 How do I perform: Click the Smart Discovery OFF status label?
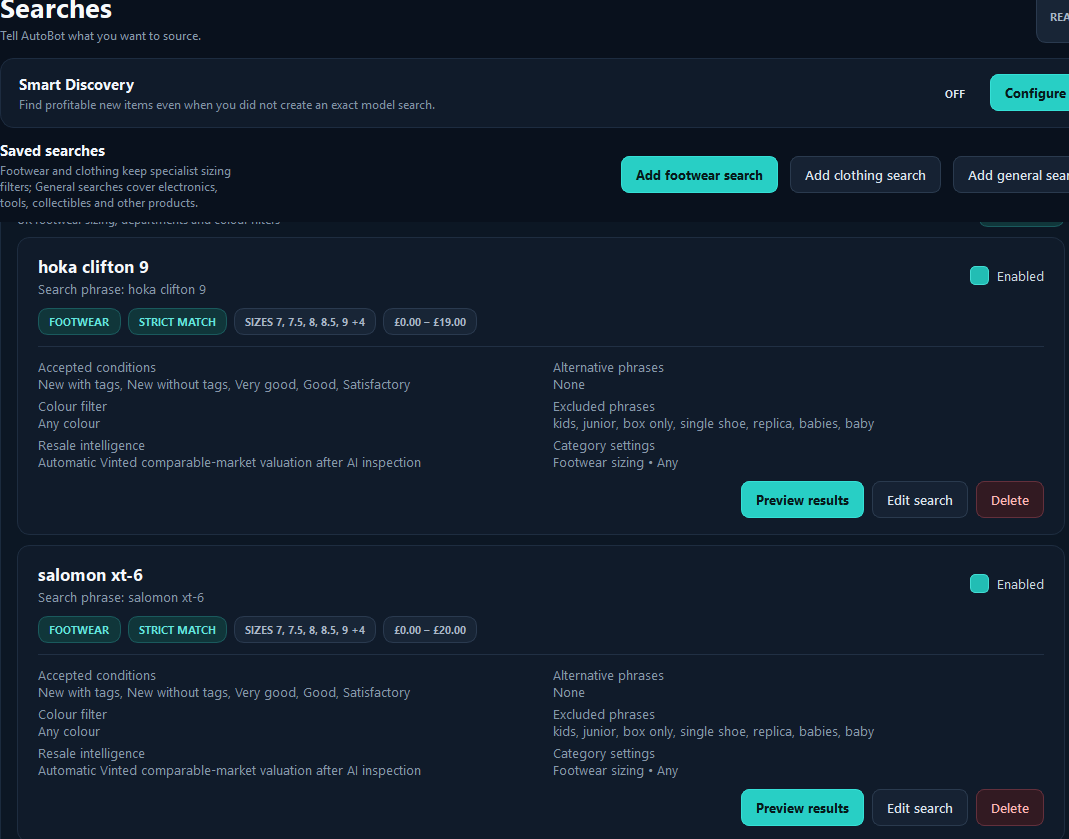pyautogui.click(x=954, y=94)
